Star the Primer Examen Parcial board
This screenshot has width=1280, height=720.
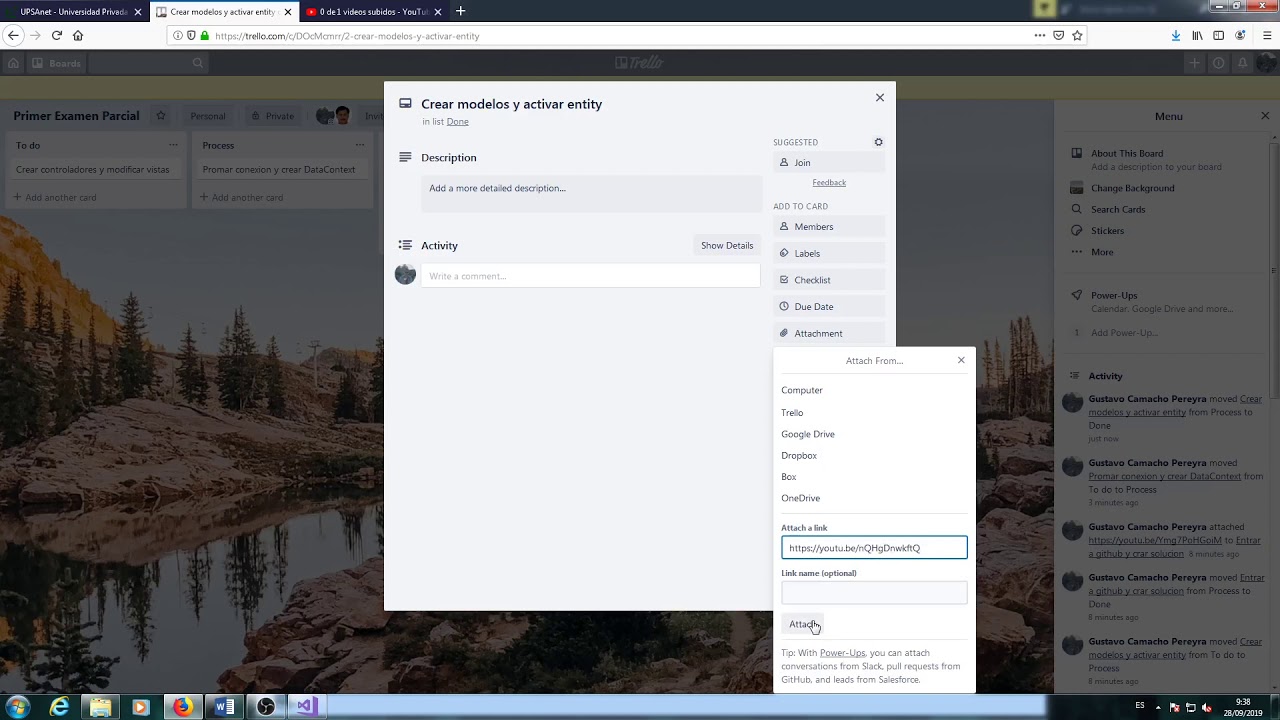(160, 116)
